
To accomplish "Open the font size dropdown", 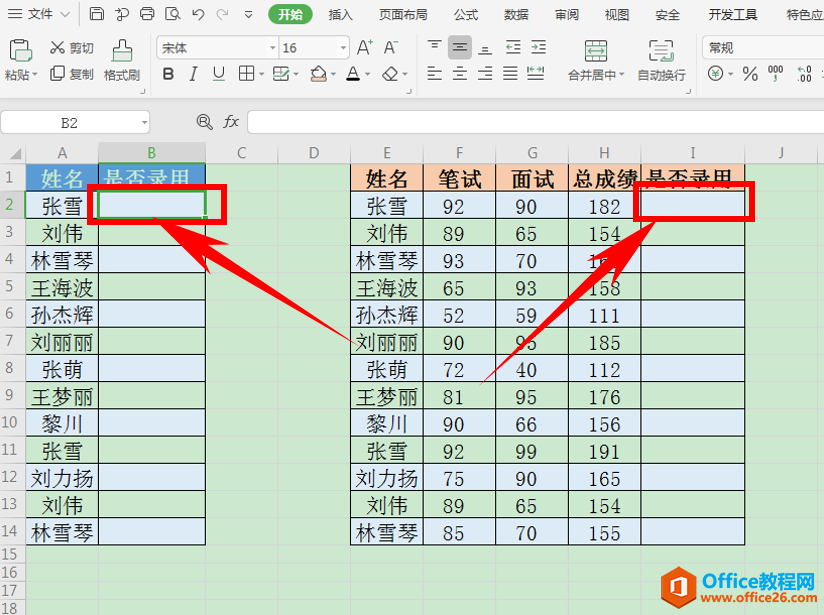I will [343, 48].
